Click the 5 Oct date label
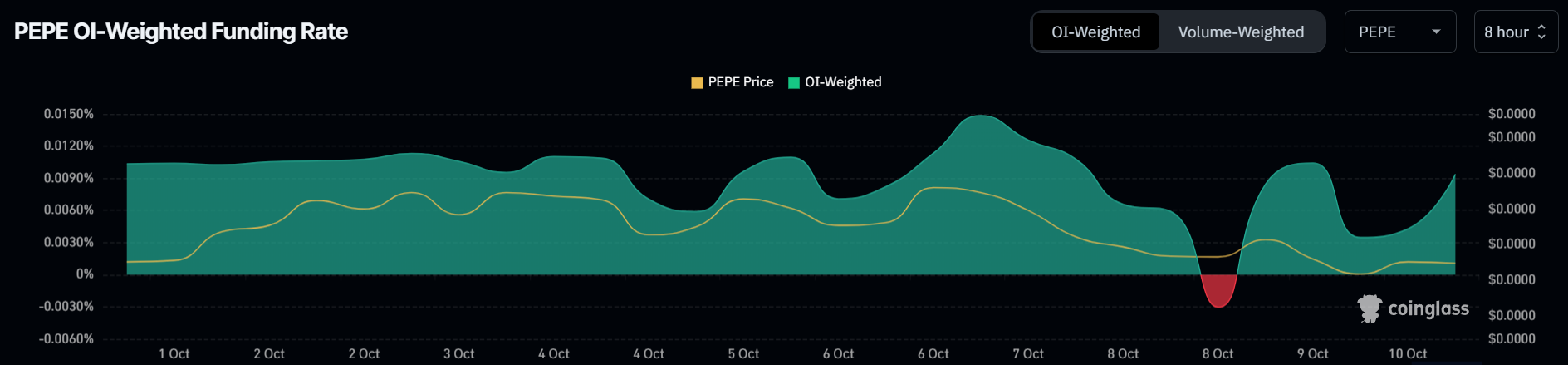The width and height of the screenshot is (1568, 365). click(x=743, y=353)
